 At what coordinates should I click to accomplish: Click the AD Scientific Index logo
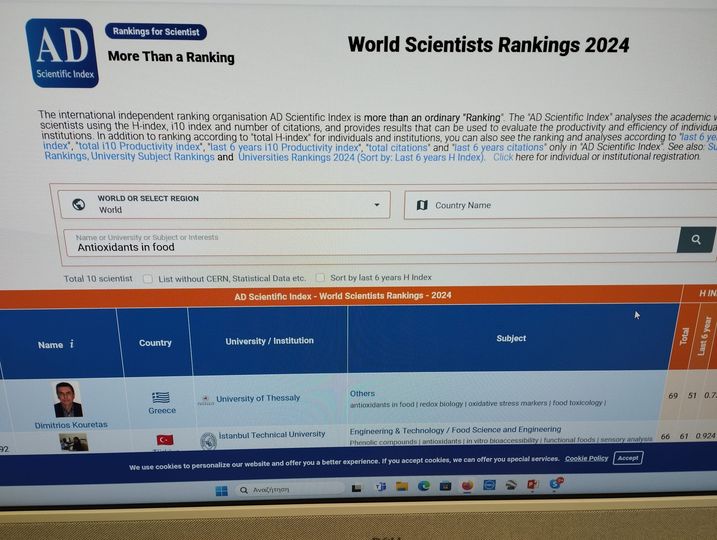(61, 53)
